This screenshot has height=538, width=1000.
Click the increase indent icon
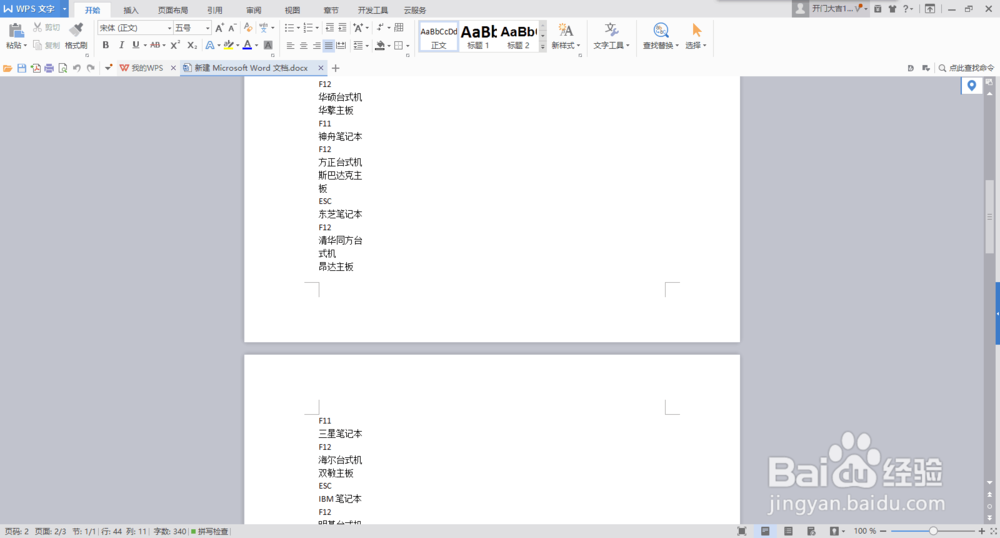(x=342, y=27)
